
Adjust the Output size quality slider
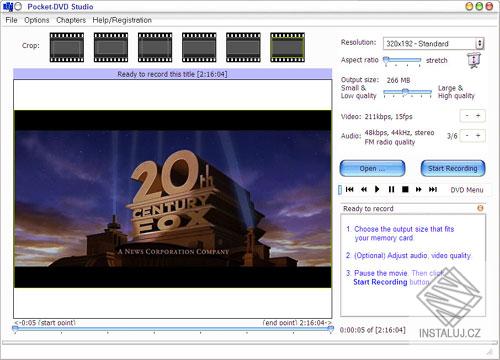[x=407, y=92]
